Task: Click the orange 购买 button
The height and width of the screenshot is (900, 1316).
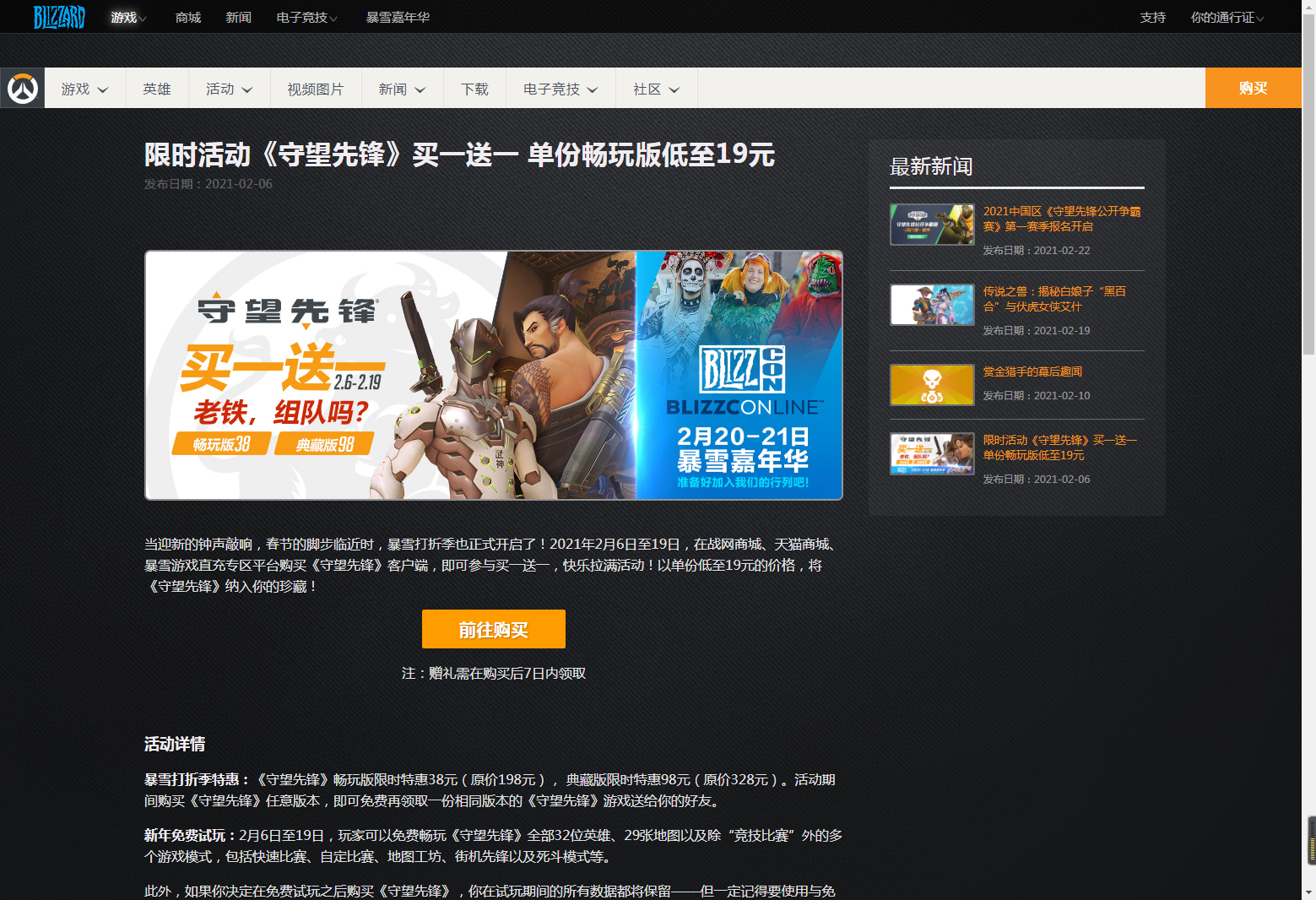Action: (x=1253, y=88)
